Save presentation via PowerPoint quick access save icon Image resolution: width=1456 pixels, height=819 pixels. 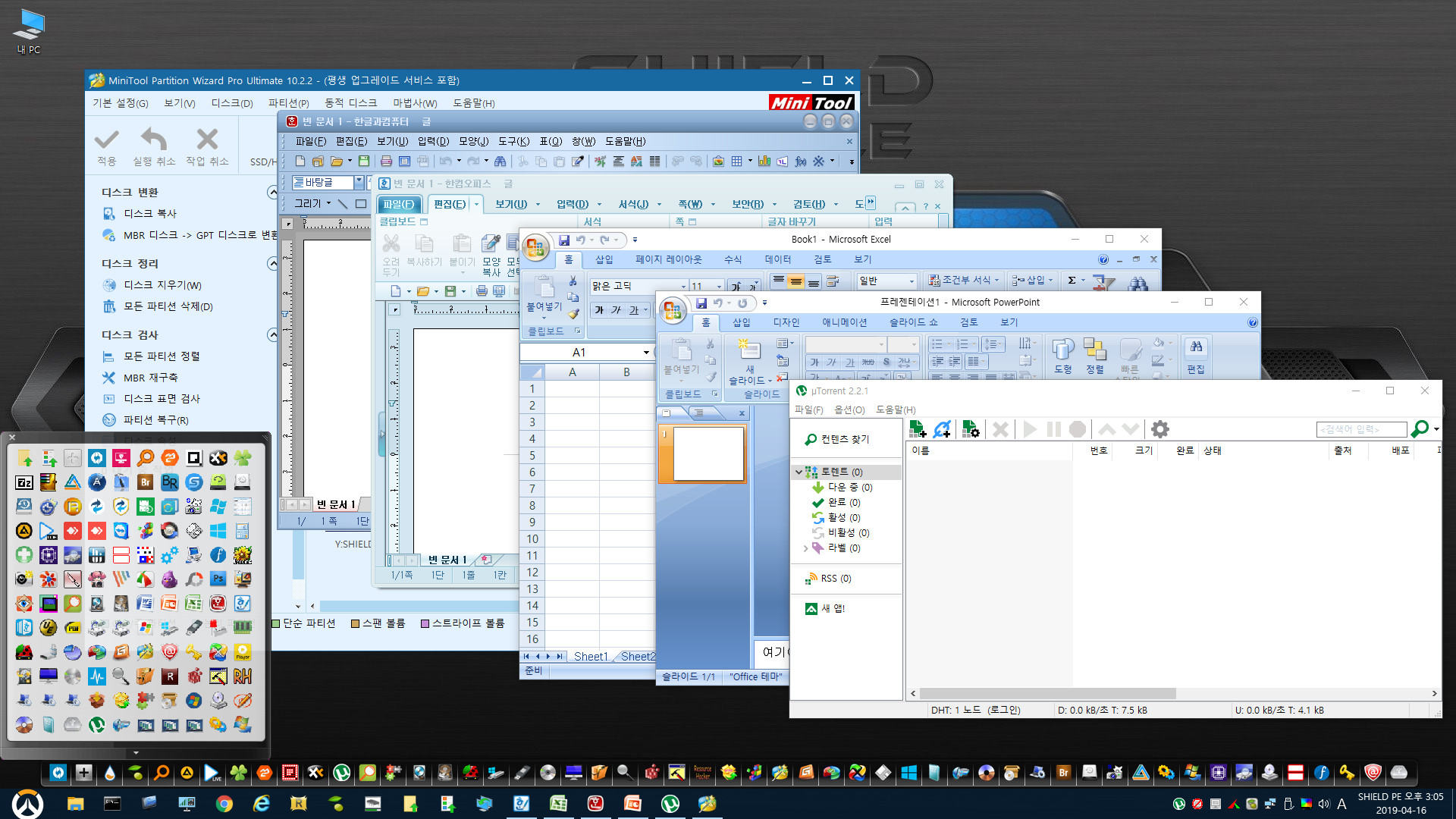coord(701,303)
